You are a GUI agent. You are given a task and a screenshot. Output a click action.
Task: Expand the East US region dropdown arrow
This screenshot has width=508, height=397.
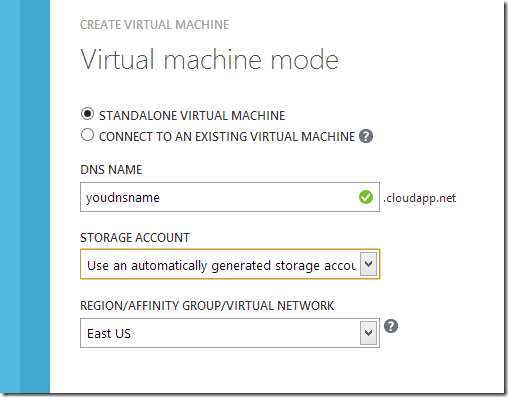coord(368,333)
